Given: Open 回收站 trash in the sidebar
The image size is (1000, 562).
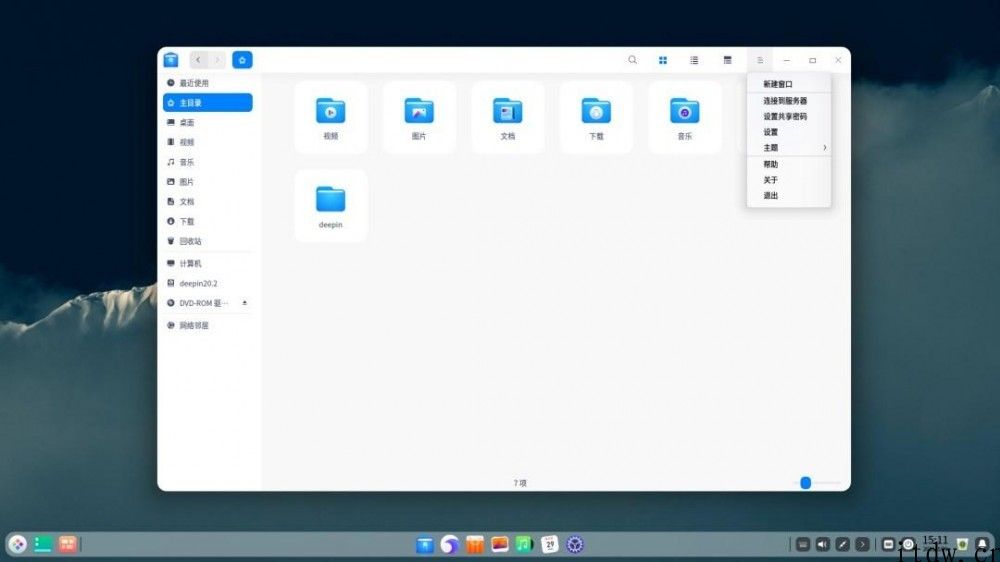Looking at the screenshot, I should (x=207, y=241).
